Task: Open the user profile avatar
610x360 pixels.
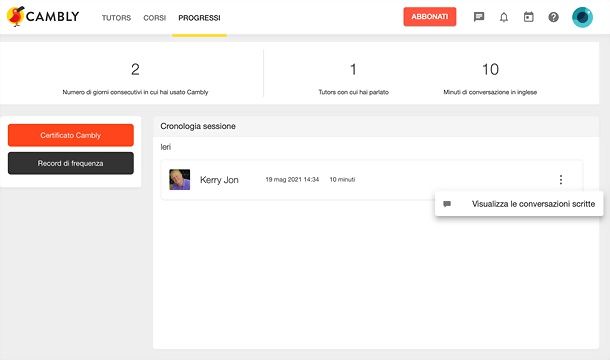Action: coord(582,17)
